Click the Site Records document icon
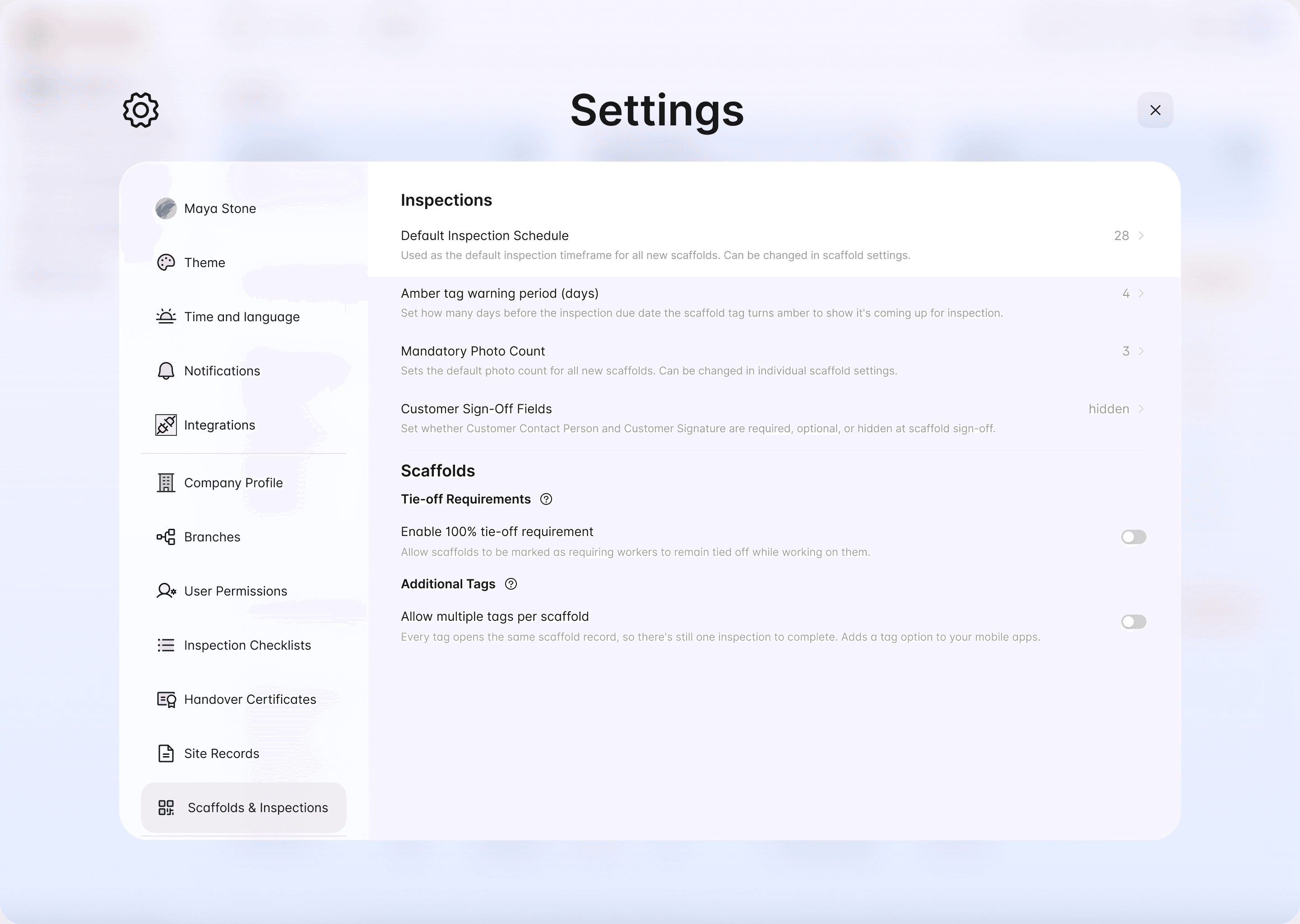Screen dimensions: 1300x924 click(x=166, y=753)
